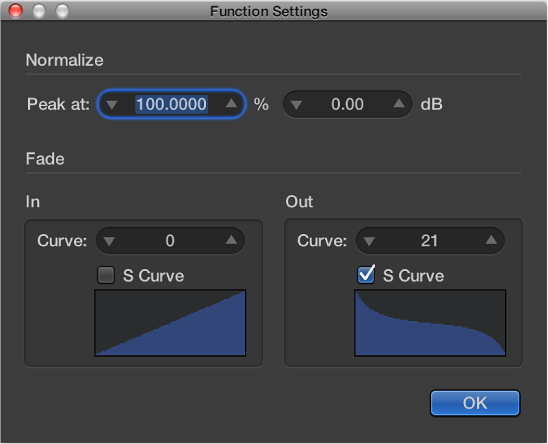Increase the Fade In curve value
548x444 pixels.
(231, 240)
